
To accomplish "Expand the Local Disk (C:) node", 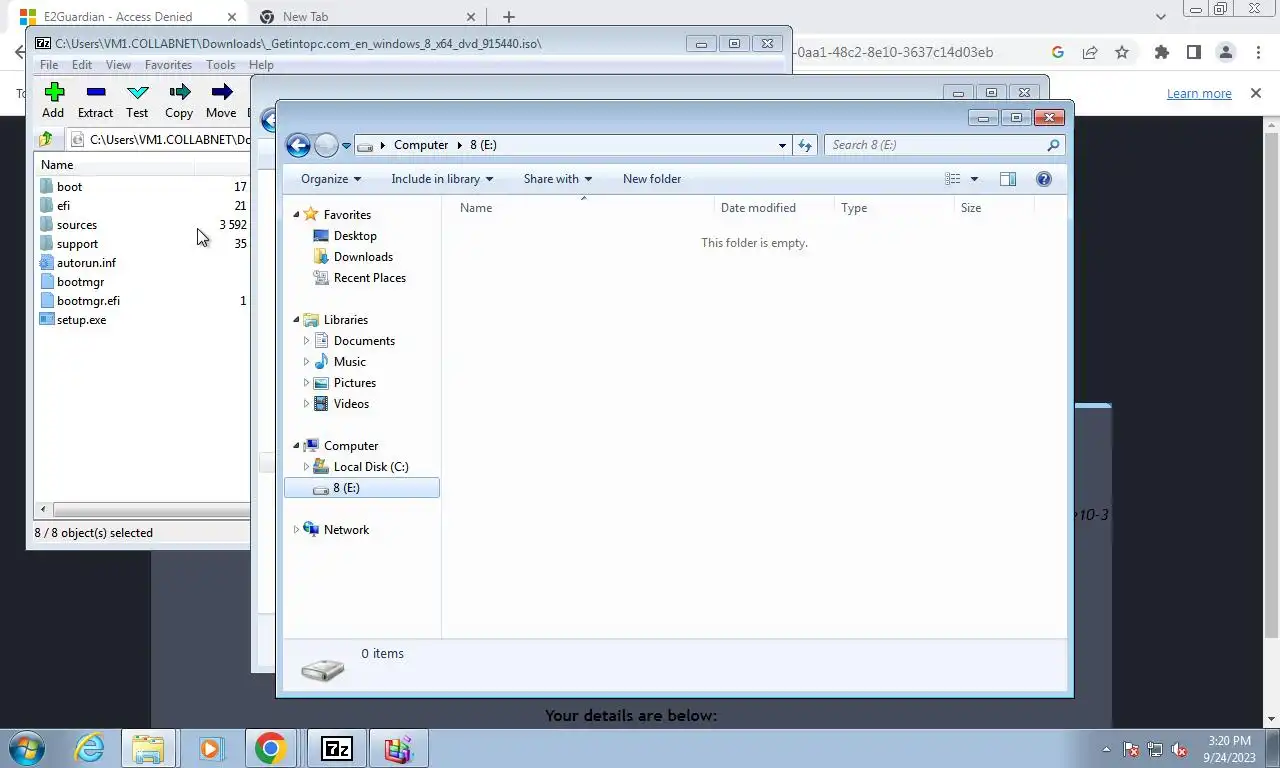I will tap(306, 467).
